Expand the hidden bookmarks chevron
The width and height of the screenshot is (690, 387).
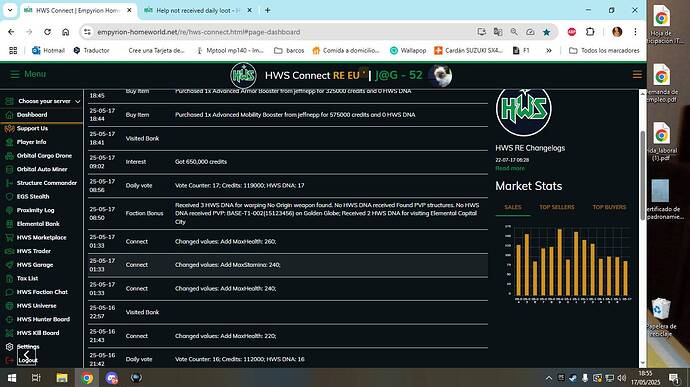[x=549, y=51]
